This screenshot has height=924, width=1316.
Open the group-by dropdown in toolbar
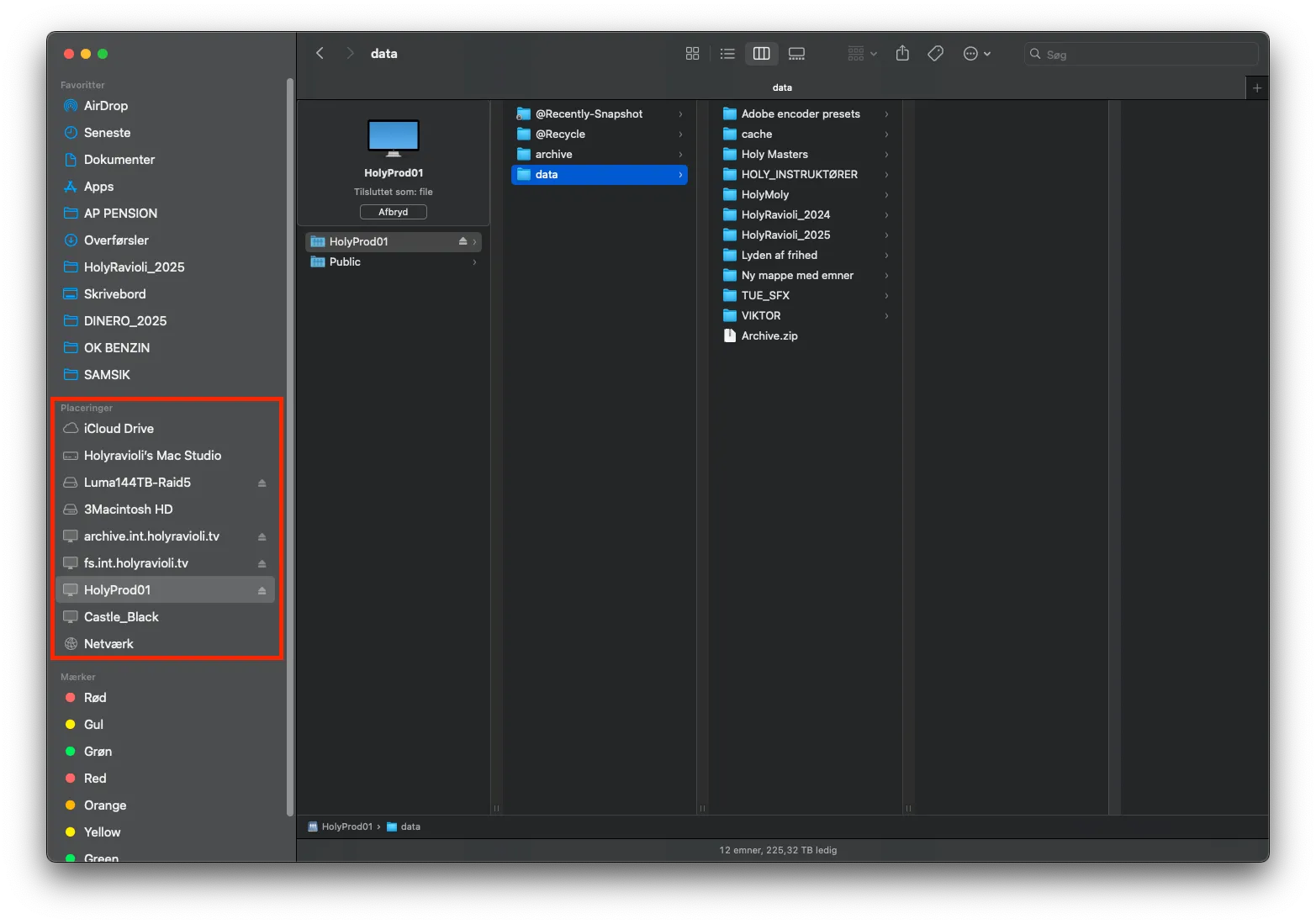(862, 54)
